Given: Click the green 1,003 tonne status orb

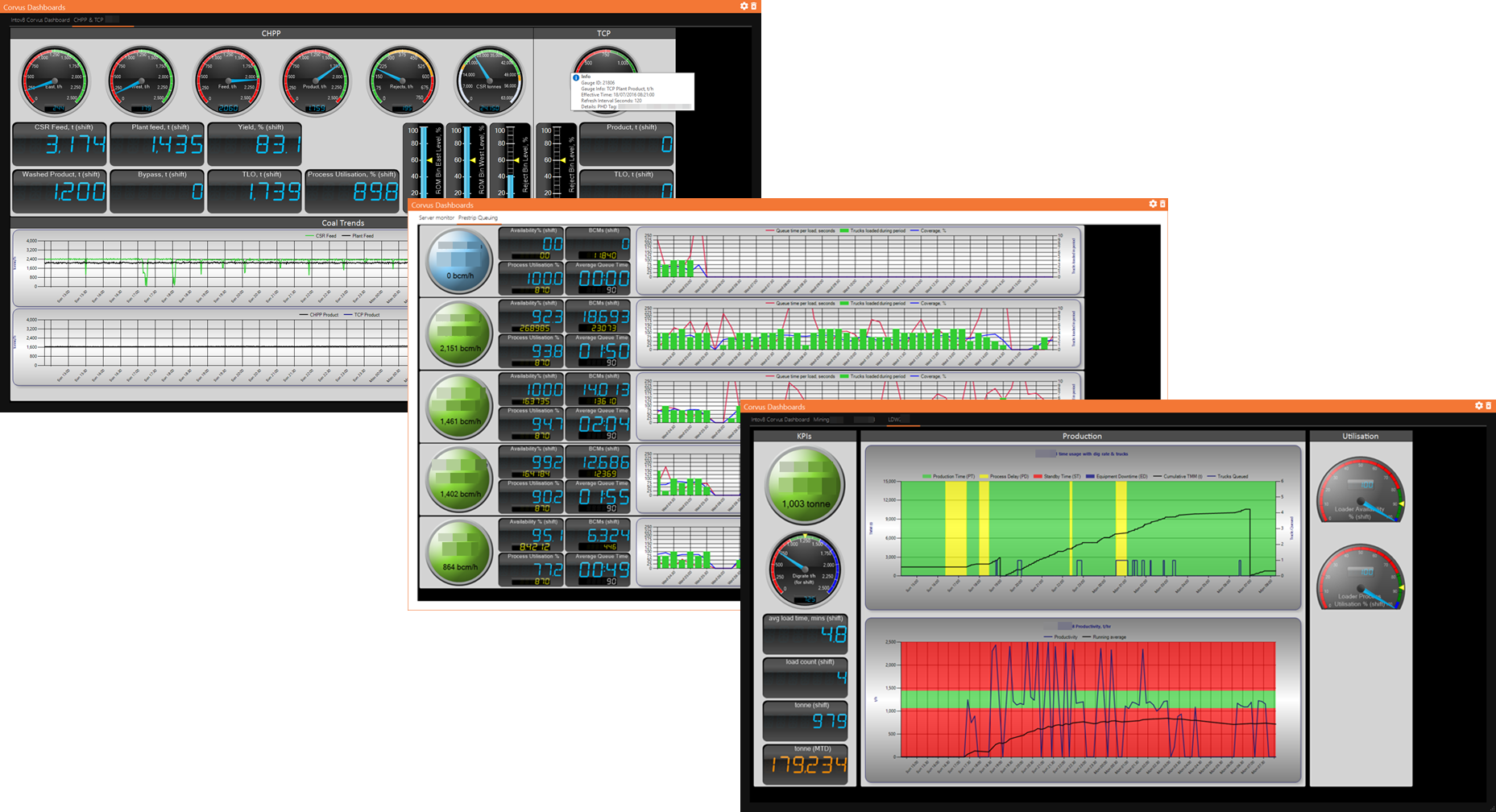Looking at the screenshot, I should tap(805, 486).
